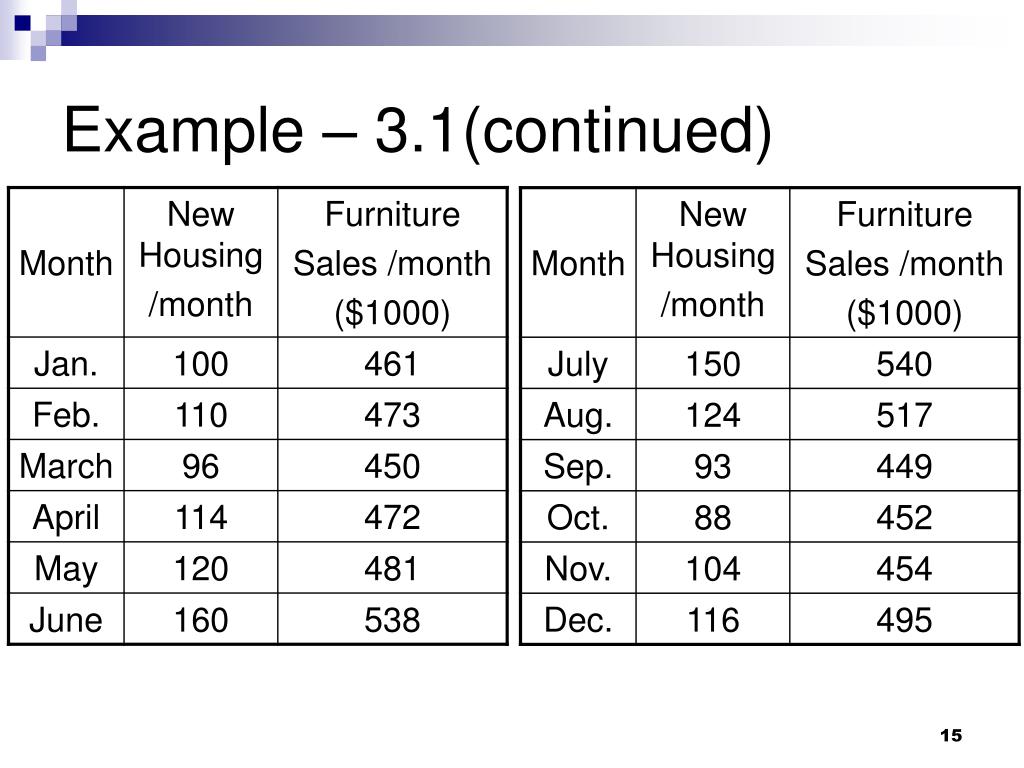Image resolution: width=1024 pixels, height=768 pixels.
Task: Select the "Jan." month cell
Action: coord(66,364)
